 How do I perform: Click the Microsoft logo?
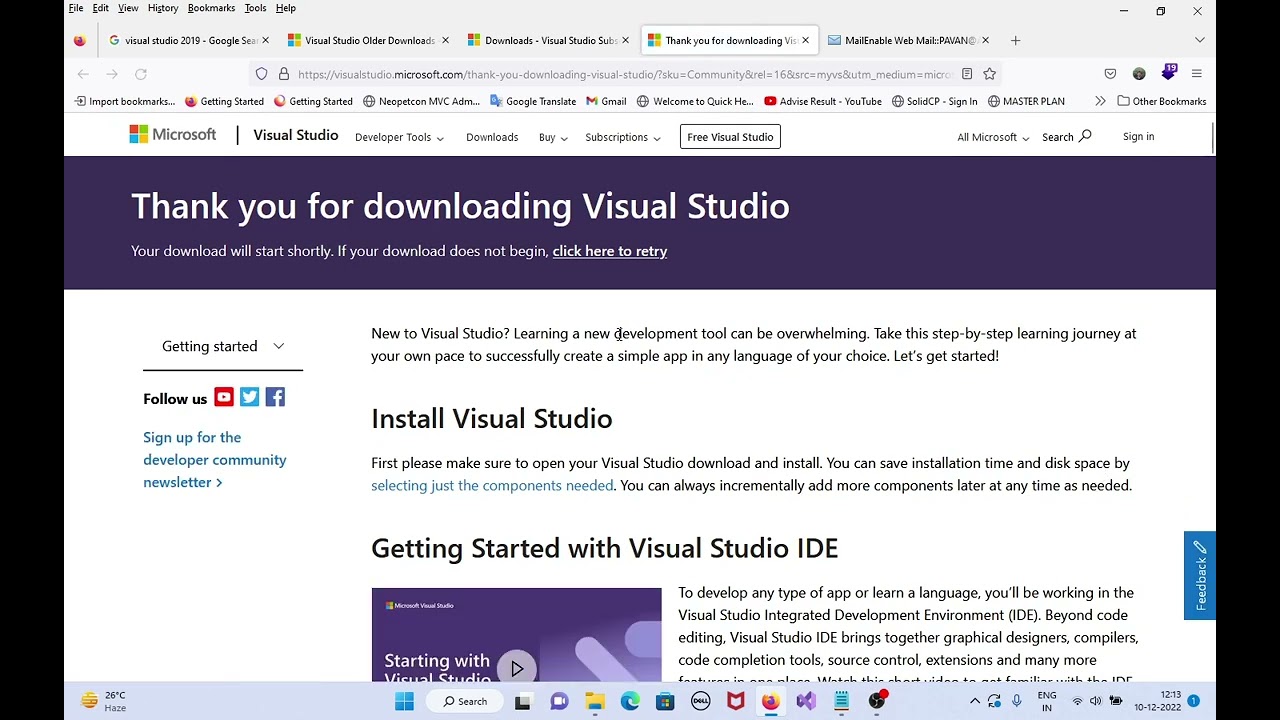tap(172, 135)
